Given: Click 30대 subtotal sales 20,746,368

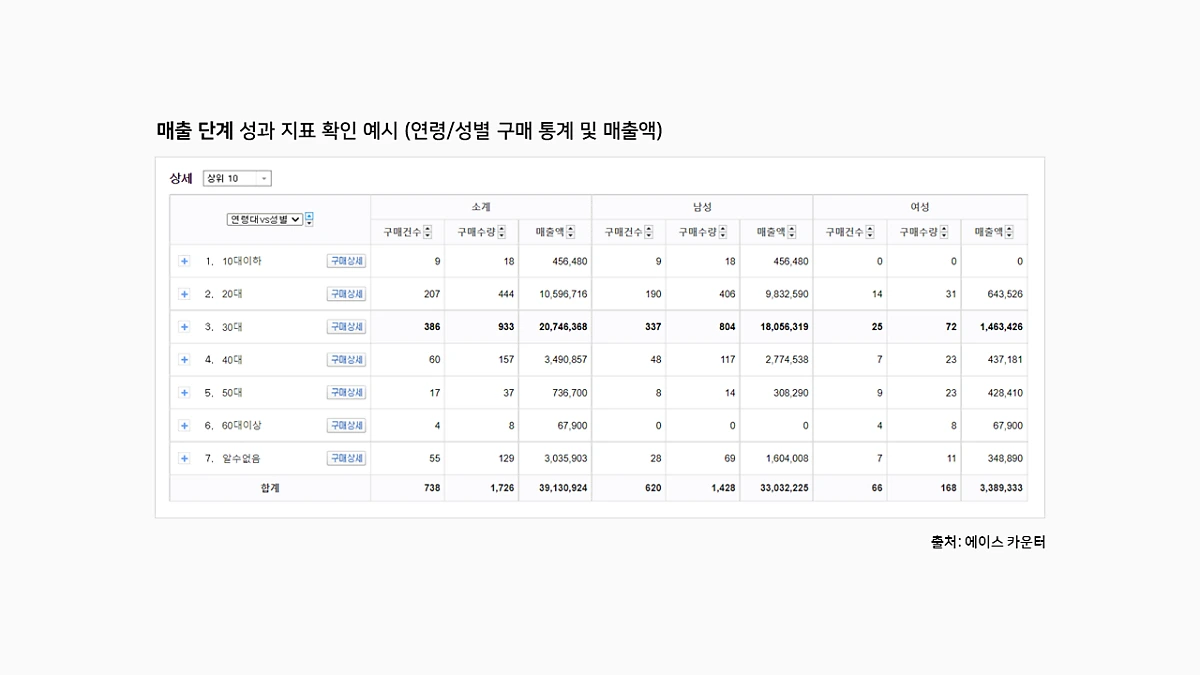Looking at the screenshot, I should pyautogui.click(x=562, y=327).
